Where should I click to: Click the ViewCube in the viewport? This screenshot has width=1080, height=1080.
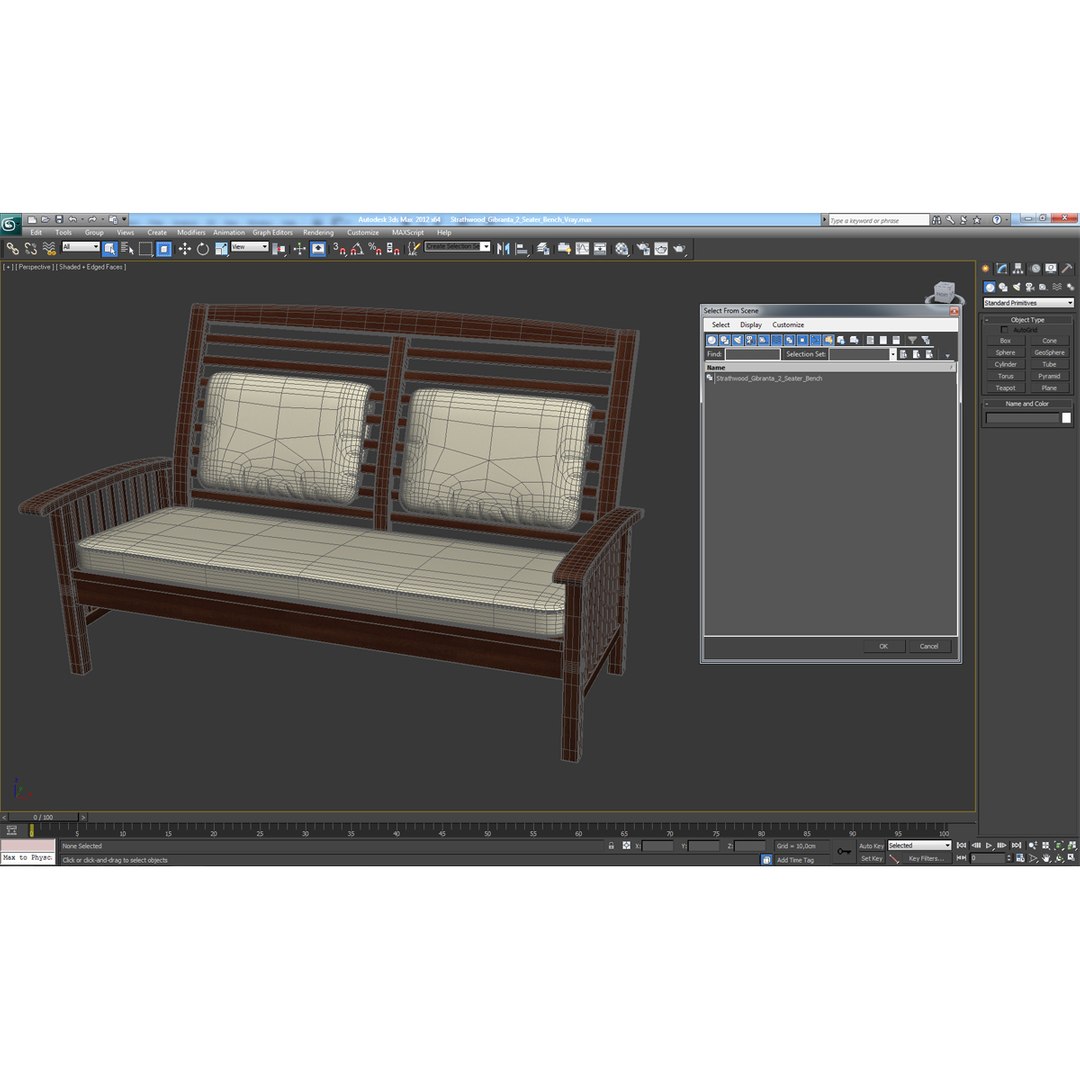coord(944,292)
